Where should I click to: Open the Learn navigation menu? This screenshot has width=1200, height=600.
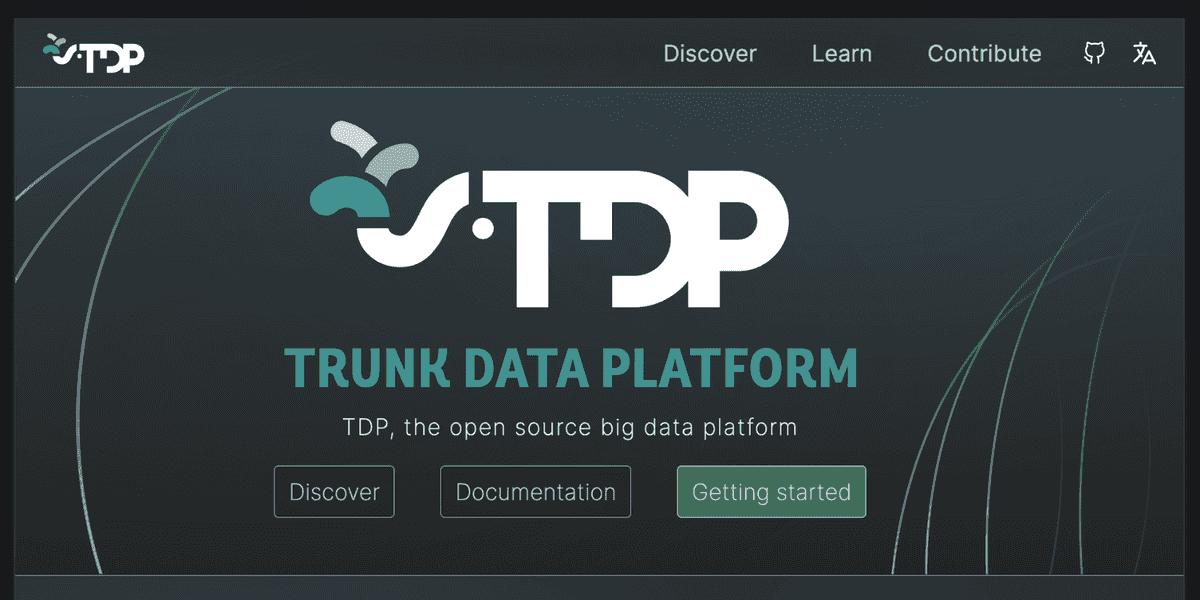point(841,54)
